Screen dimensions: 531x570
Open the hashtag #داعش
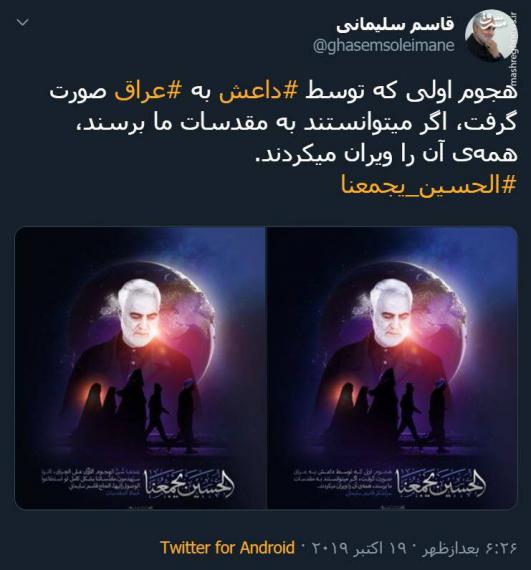pyautogui.click(x=258, y=92)
